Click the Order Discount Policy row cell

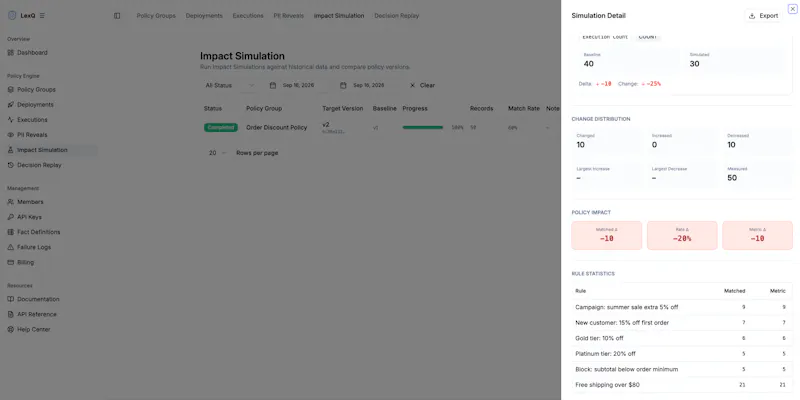[277, 128]
